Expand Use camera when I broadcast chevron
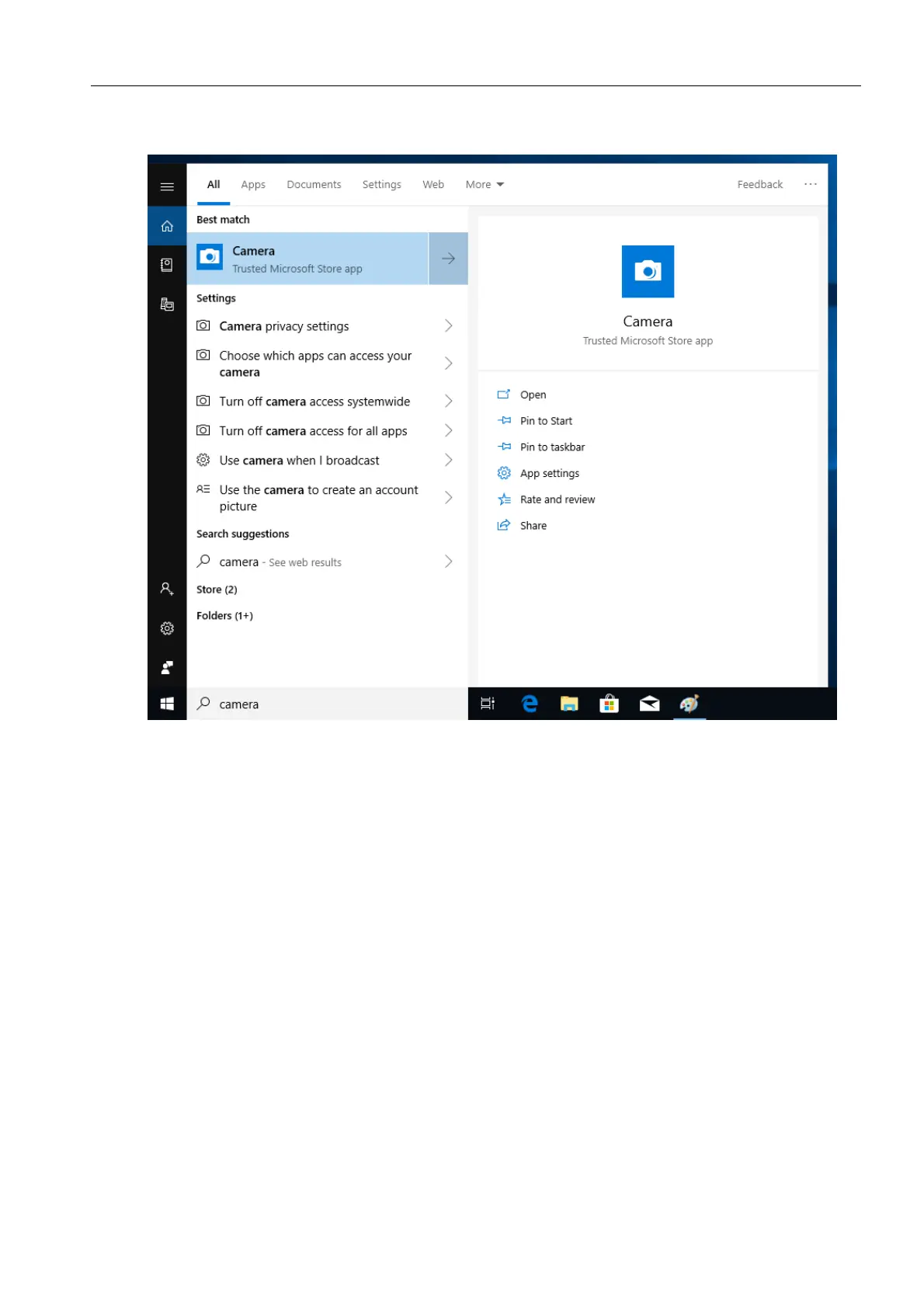Viewport: 924px width, 1308px height. click(x=448, y=460)
